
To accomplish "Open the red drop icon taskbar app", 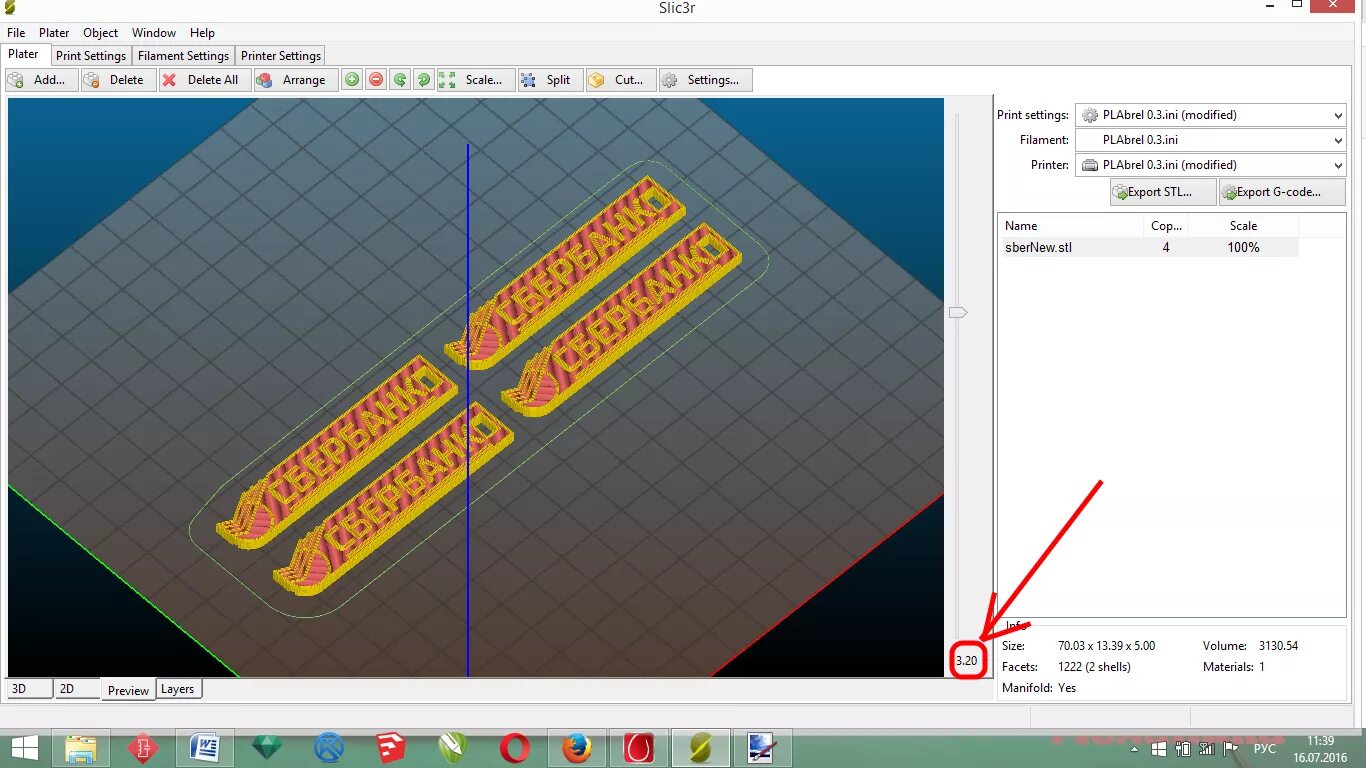I will (x=639, y=747).
